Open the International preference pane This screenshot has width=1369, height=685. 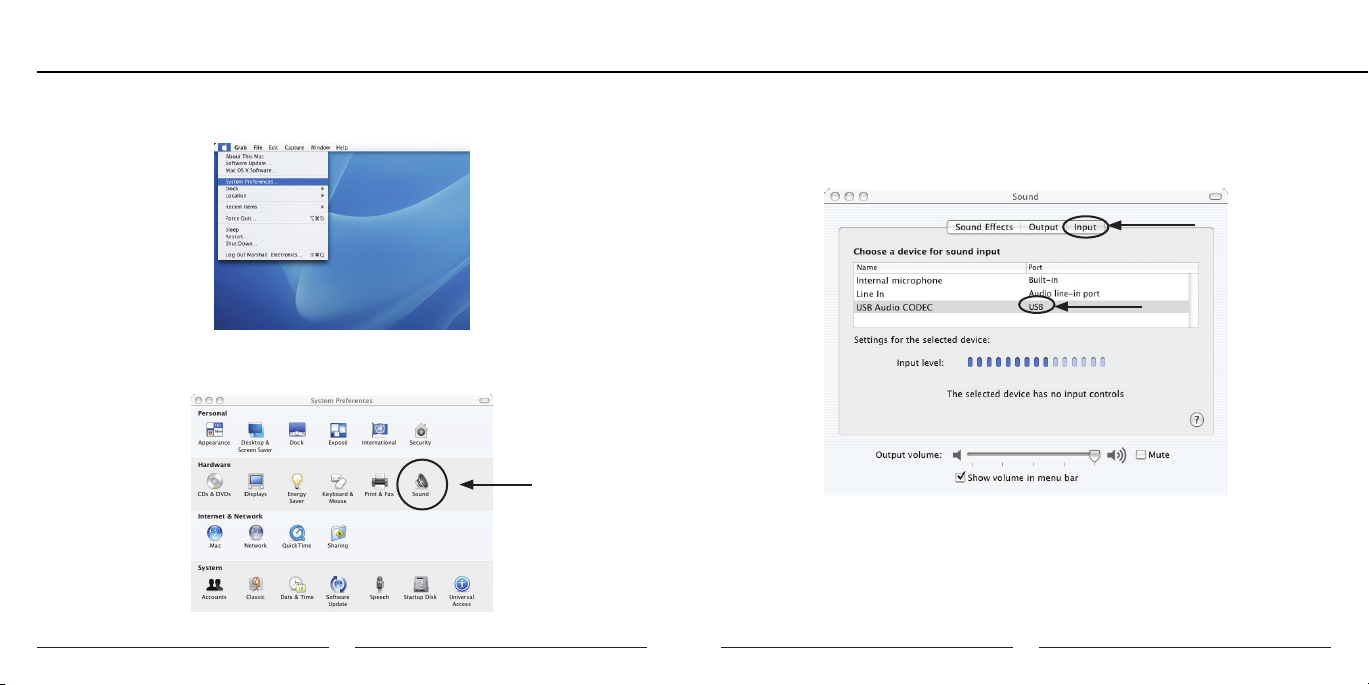(x=379, y=434)
